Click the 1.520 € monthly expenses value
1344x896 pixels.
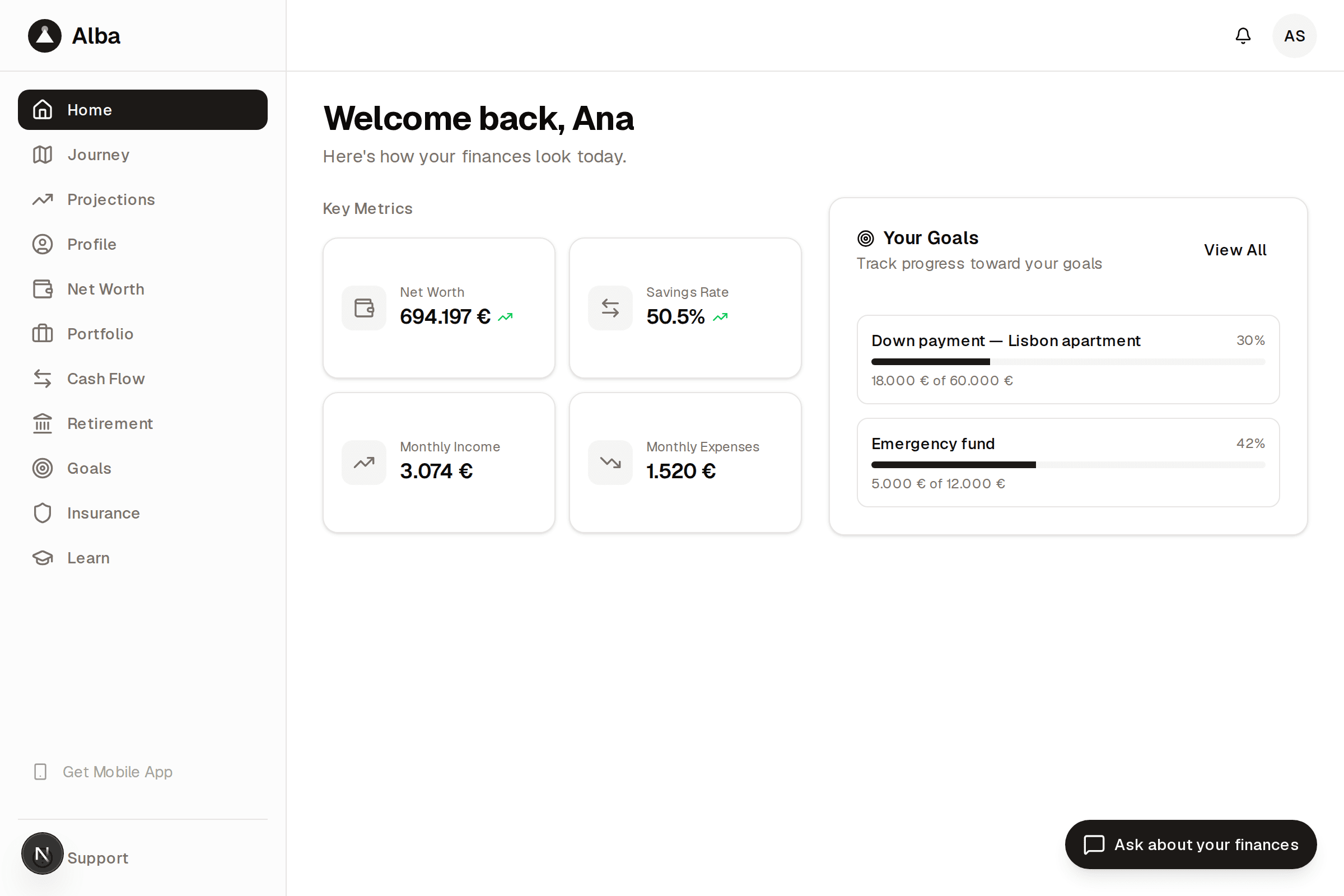(x=680, y=471)
